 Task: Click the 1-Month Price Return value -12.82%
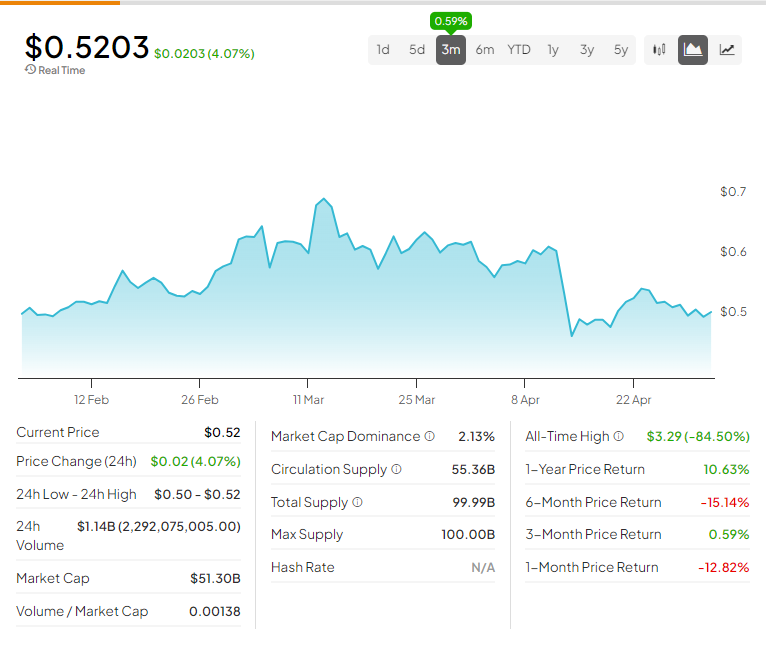click(x=723, y=567)
